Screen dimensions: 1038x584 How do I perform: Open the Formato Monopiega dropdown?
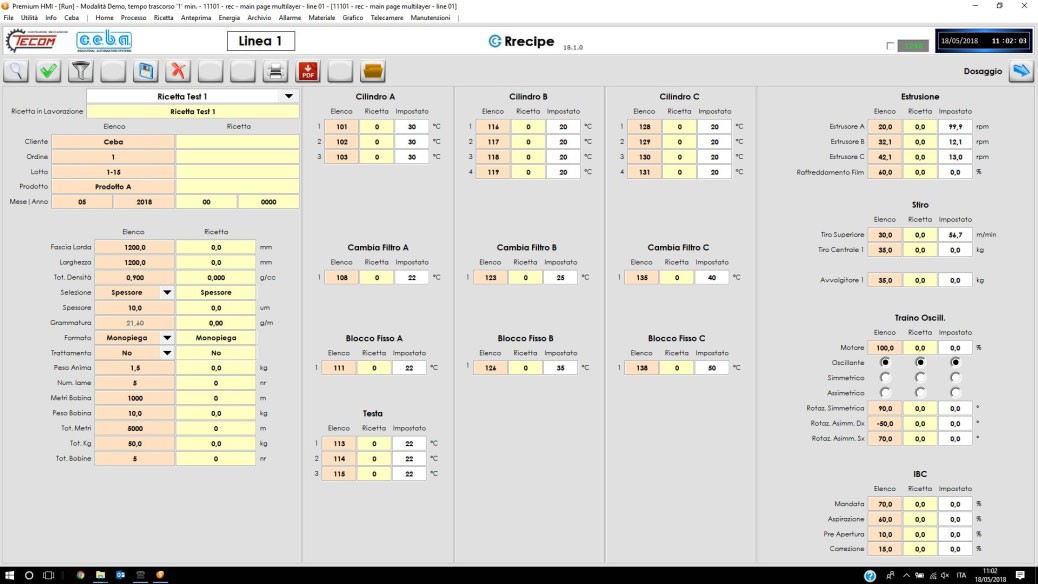(x=167, y=338)
